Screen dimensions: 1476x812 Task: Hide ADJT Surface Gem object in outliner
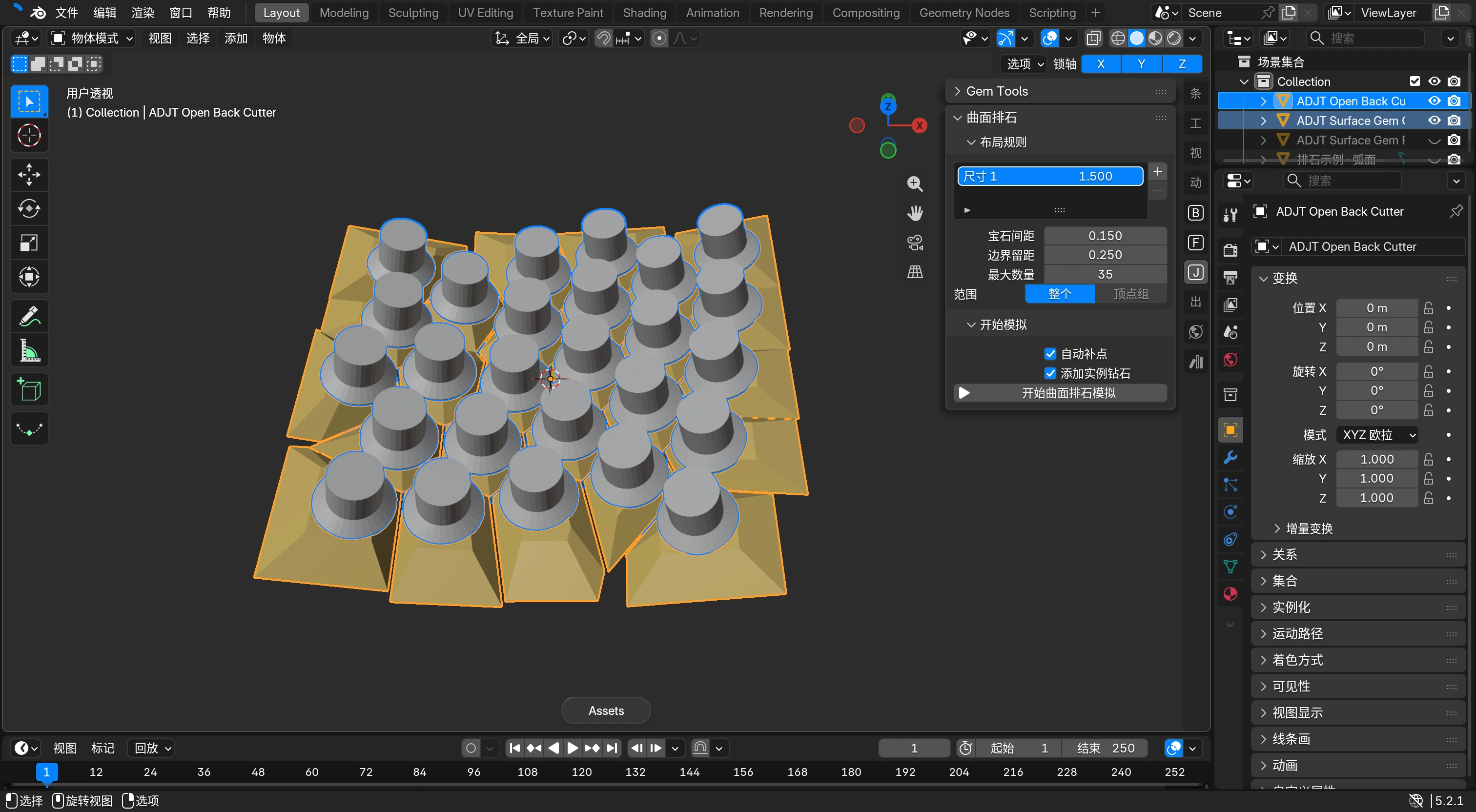coord(1434,121)
